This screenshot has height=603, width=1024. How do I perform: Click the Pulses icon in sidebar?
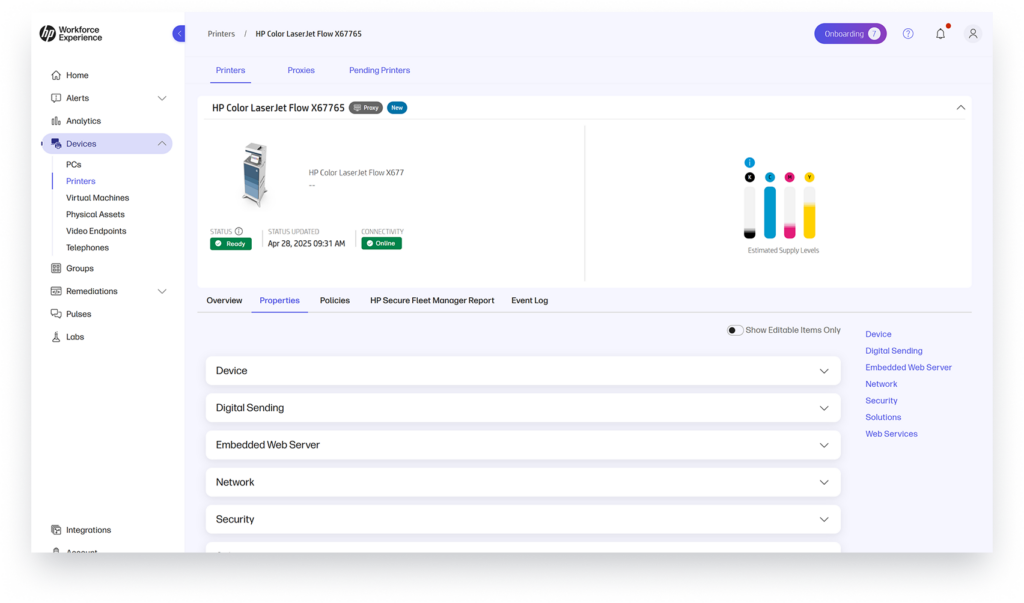pos(56,314)
